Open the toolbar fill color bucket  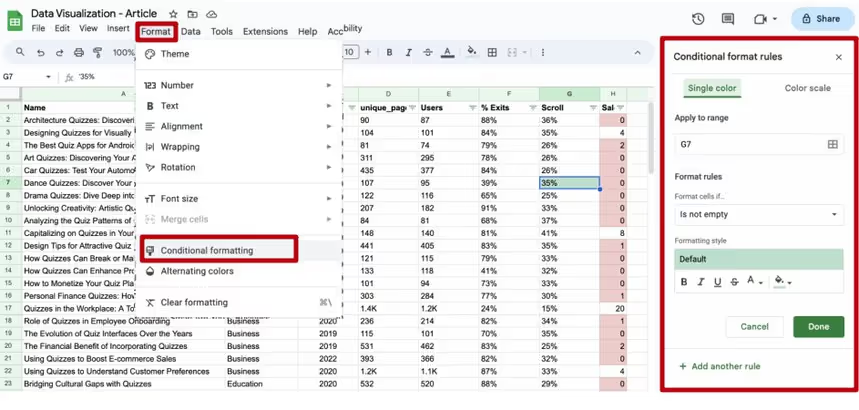(x=471, y=53)
